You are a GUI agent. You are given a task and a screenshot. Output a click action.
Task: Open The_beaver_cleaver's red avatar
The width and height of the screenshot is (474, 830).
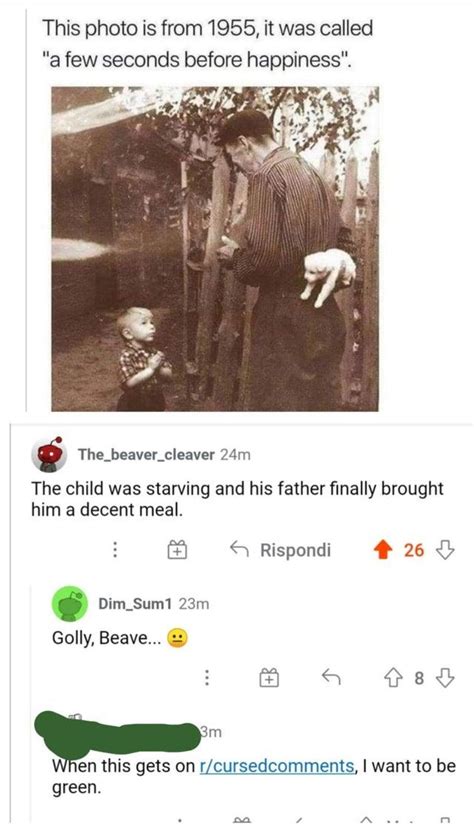point(49,454)
